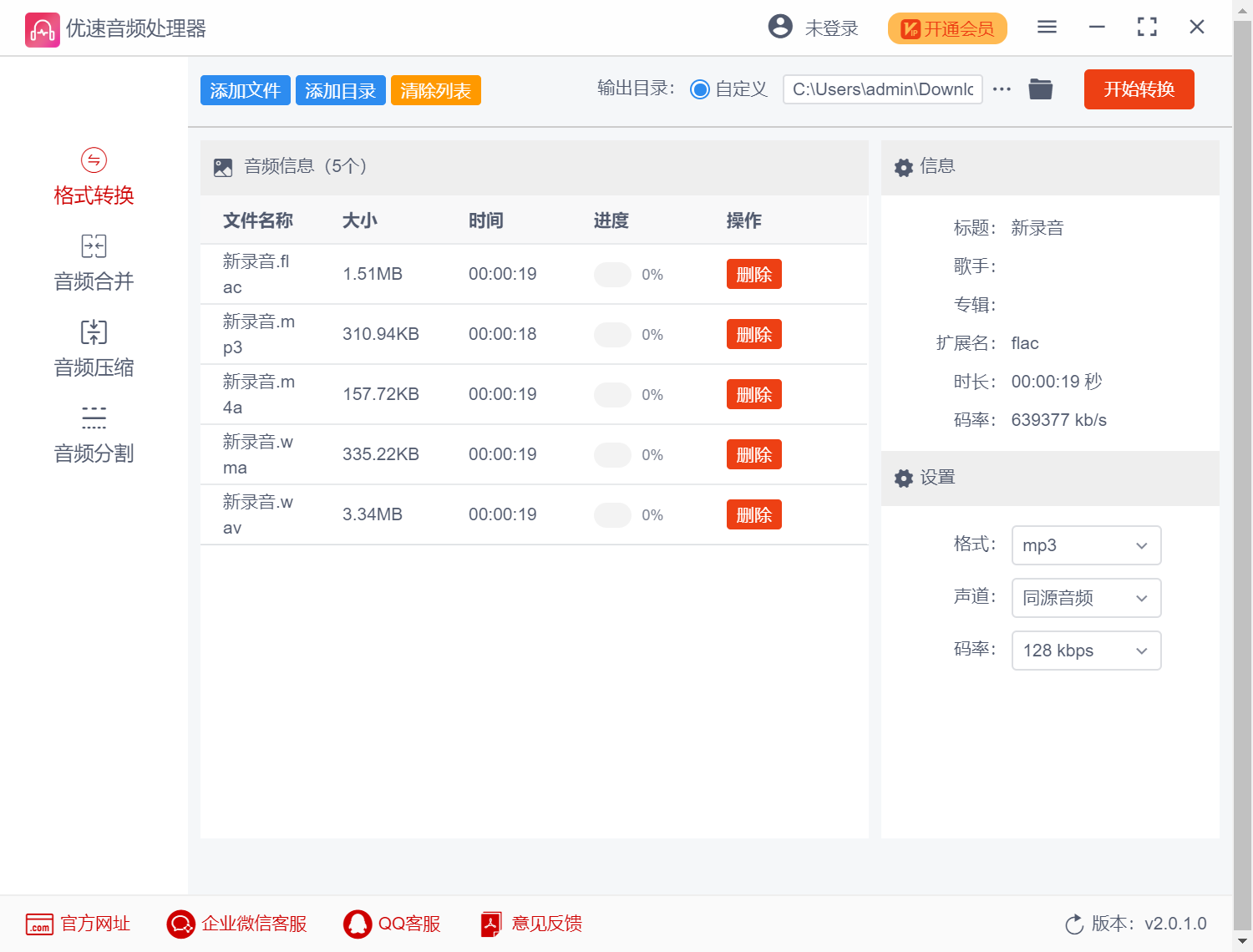Open QQ客服 from the bottom bar

click(391, 924)
